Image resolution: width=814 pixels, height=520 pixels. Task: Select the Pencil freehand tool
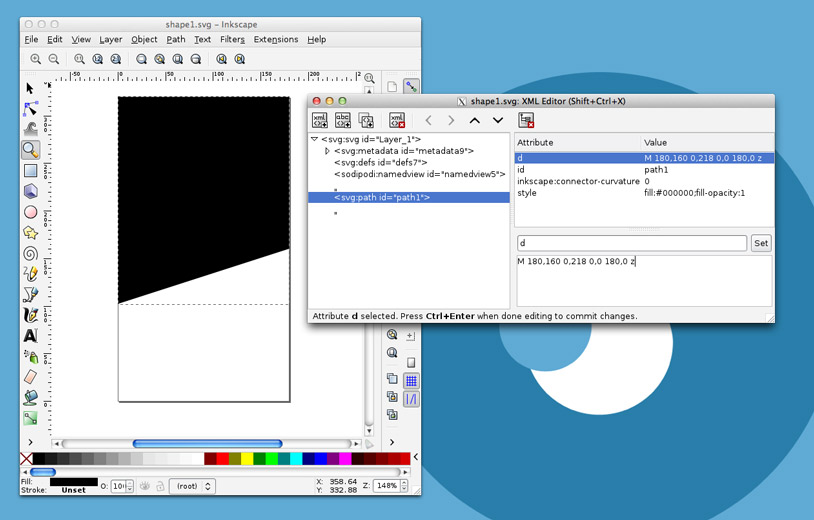(30, 273)
